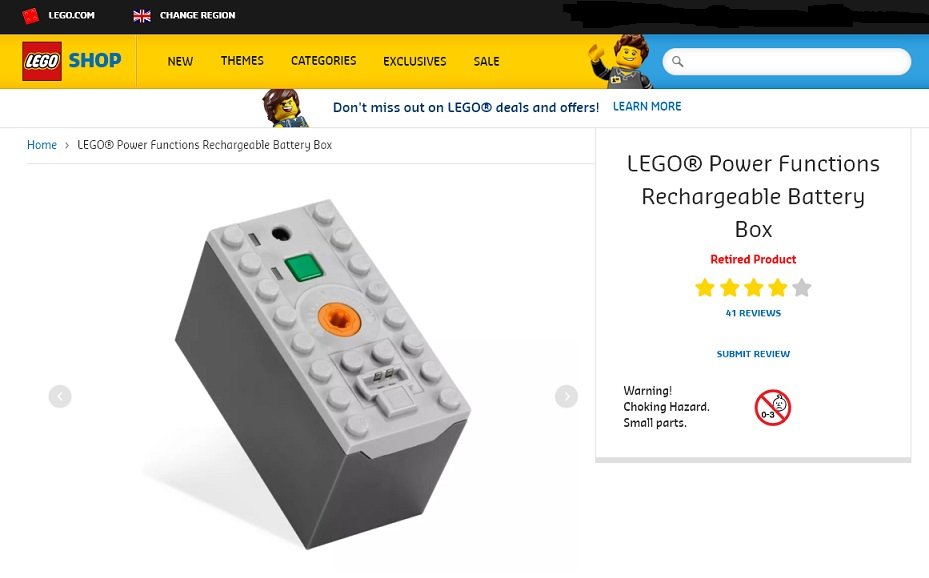The width and height of the screenshot is (929, 578).
Task: Open the Sale menu item
Action: coord(486,62)
